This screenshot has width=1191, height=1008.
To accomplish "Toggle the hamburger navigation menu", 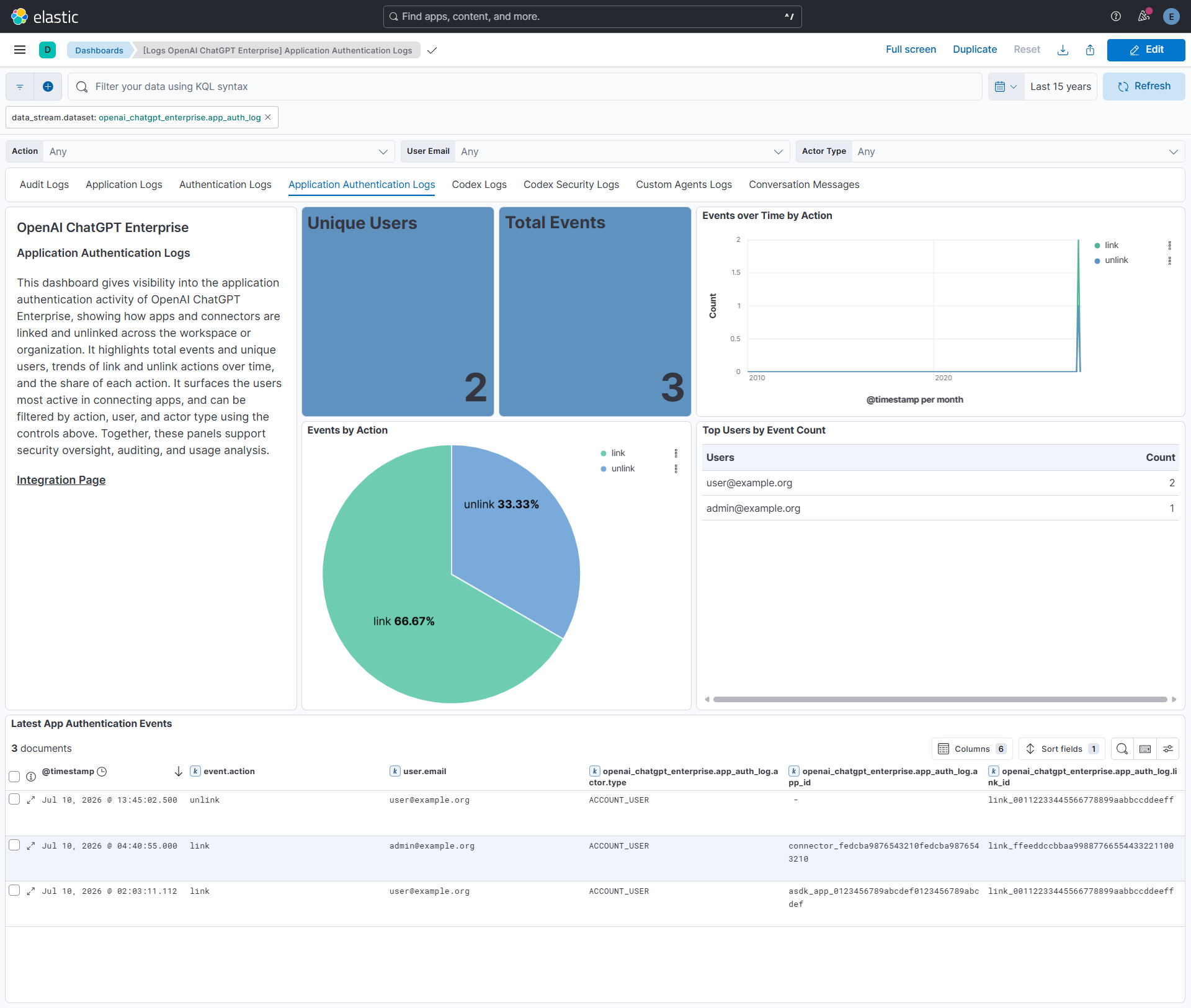I will tap(20, 50).
